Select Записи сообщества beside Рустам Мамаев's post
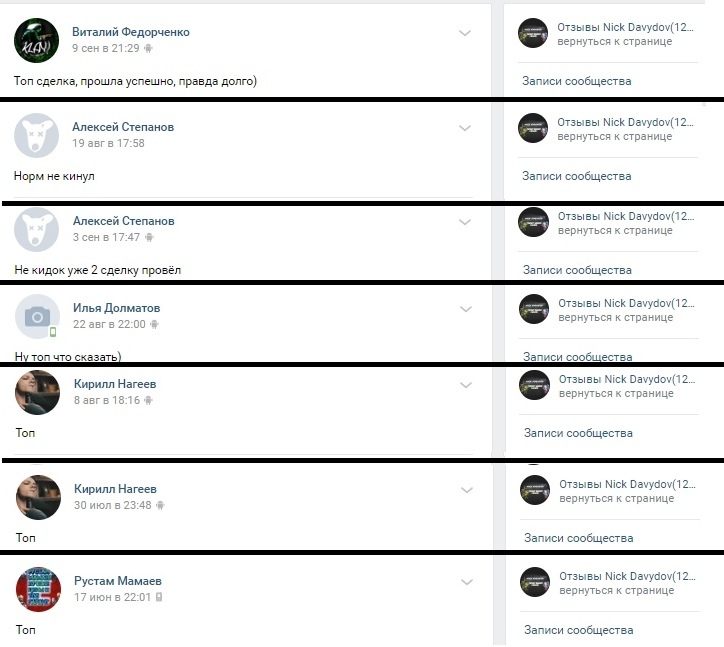Image resolution: width=724 pixels, height=647 pixels. pyautogui.click(x=579, y=630)
